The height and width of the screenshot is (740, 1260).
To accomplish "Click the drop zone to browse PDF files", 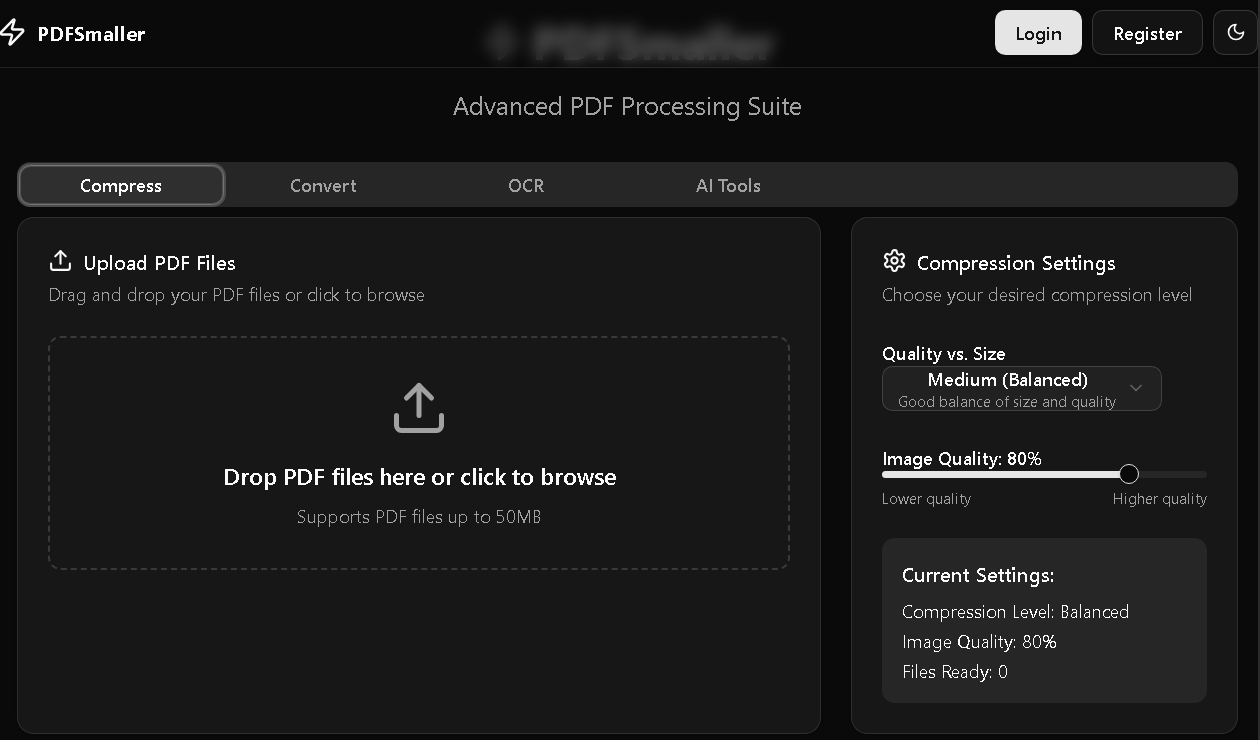I will click(x=418, y=453).
